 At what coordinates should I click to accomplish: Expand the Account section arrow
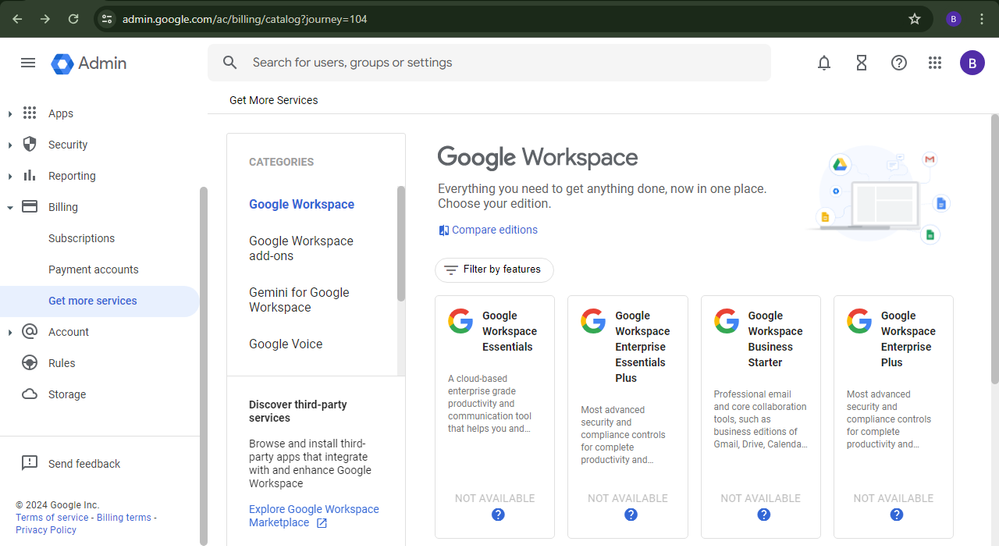click(x=10, y=333)
